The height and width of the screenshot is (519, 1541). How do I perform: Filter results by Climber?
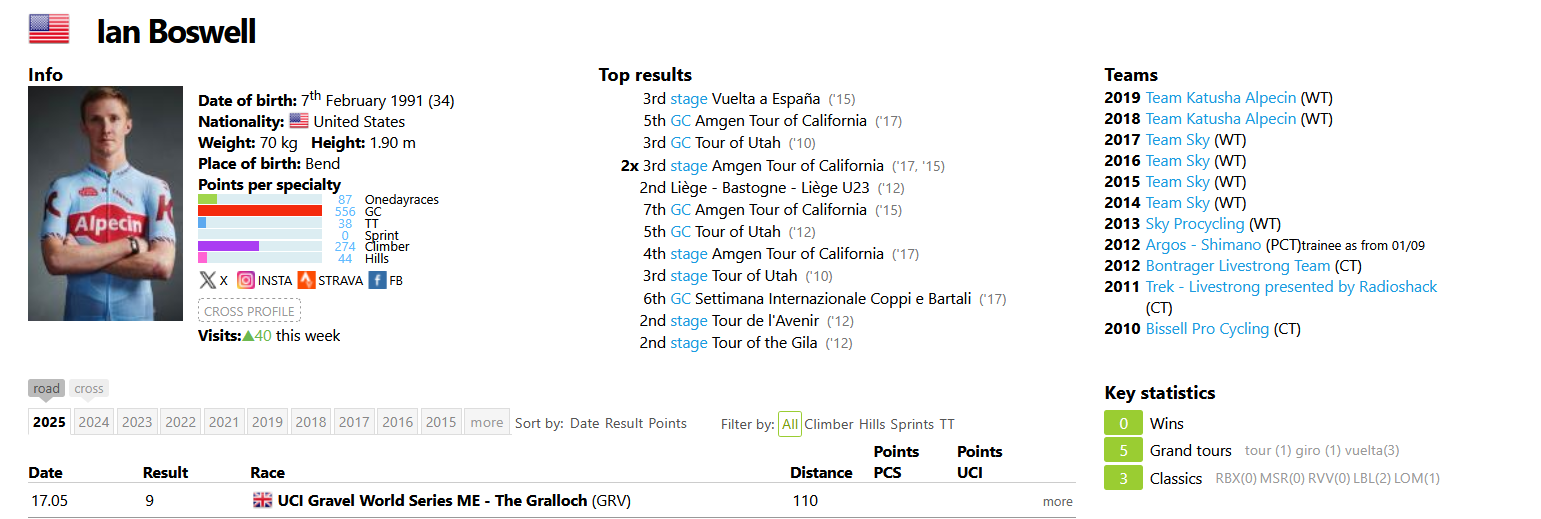pos(829,424)
